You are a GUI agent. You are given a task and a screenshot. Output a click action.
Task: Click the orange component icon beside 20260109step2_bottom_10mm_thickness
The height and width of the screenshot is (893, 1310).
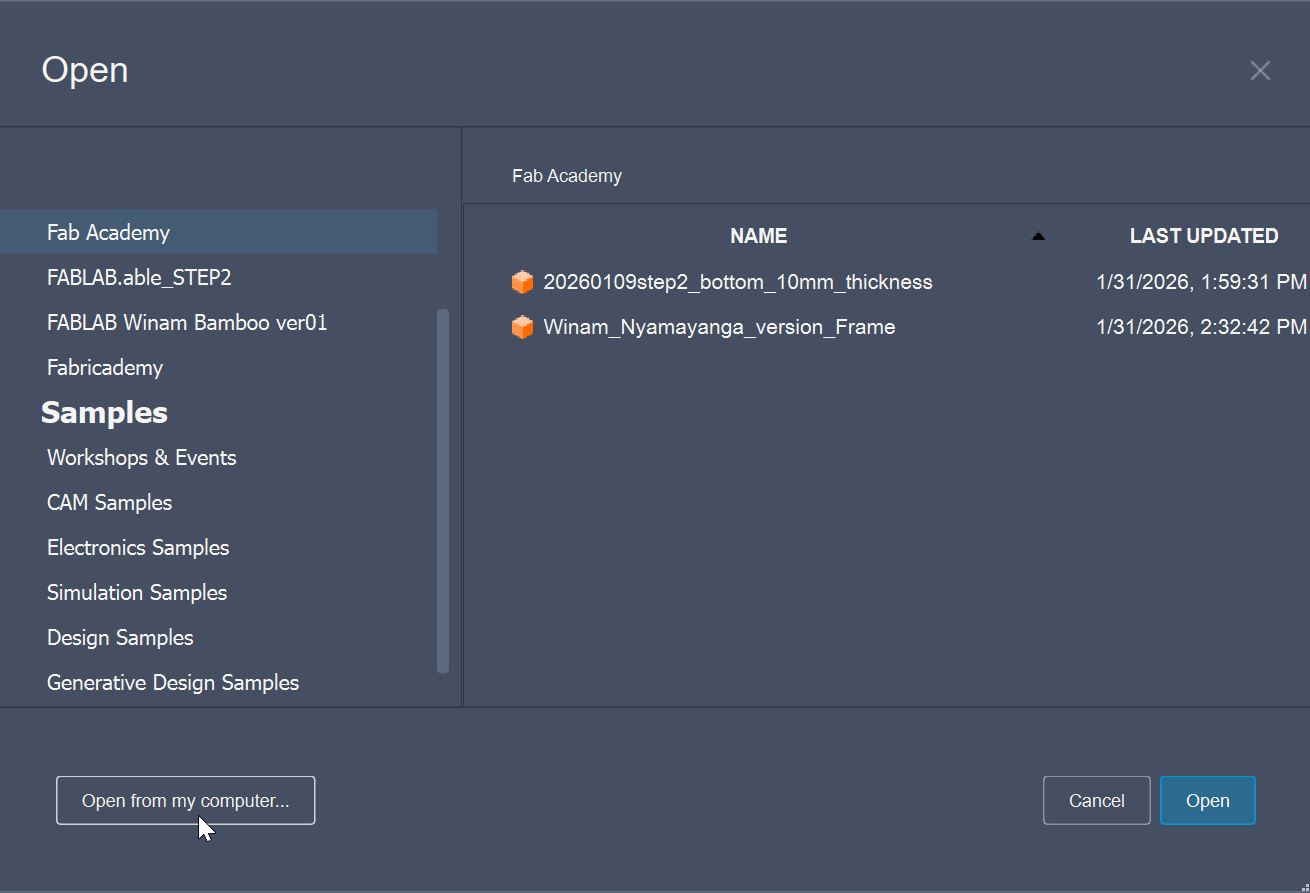point(522,281)
